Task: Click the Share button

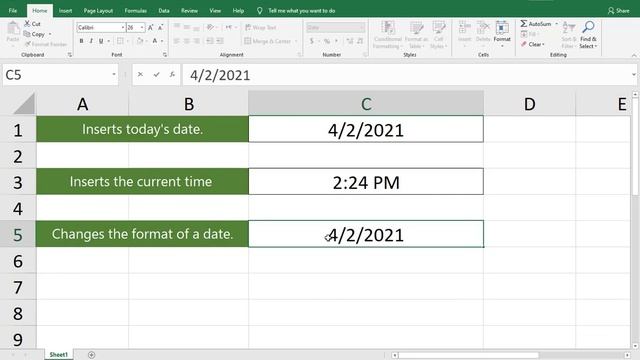Action: (x=618, y=11)
